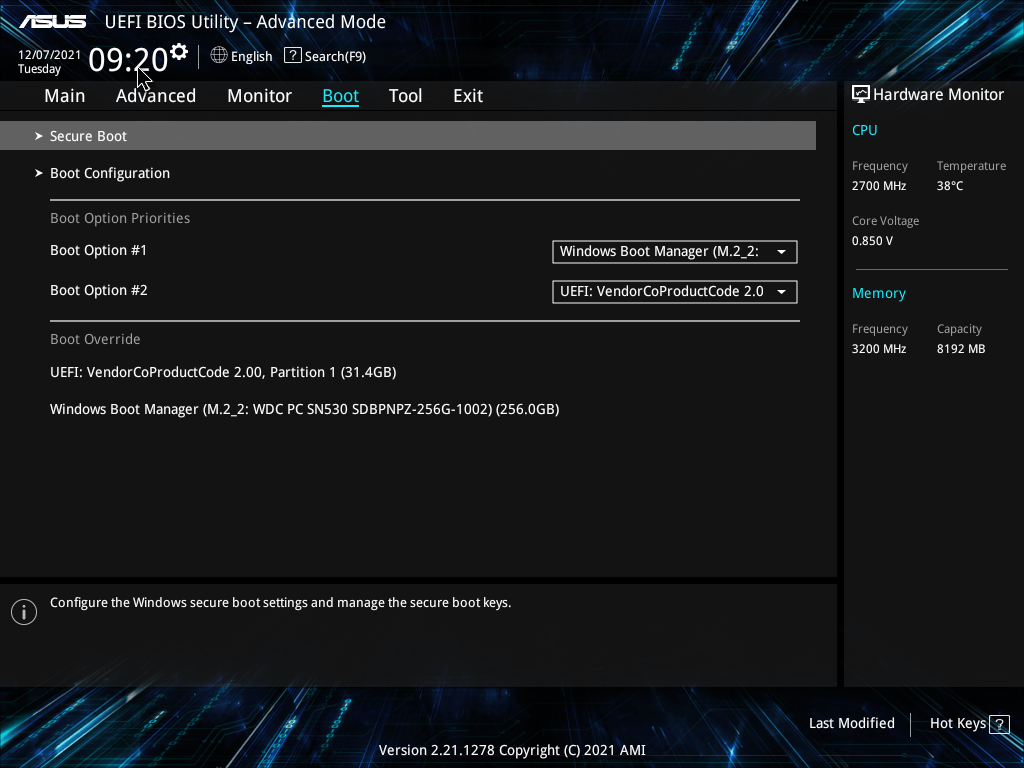The height and width of the screenshot is (768, 1024).
Task: Click the Hot Keys question mark icon
Action: coord(999,724)
